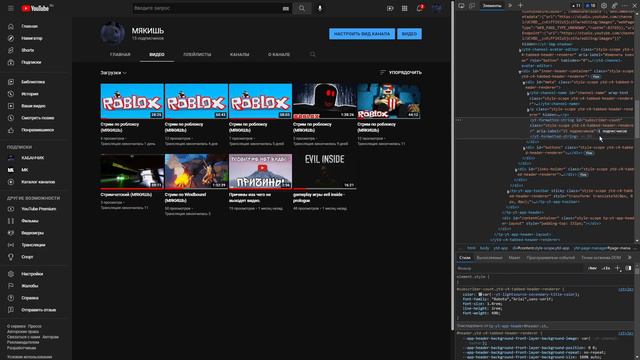Click the НАСТРОИТЬ ВИД КАНАЛА button

coord(362,34)
